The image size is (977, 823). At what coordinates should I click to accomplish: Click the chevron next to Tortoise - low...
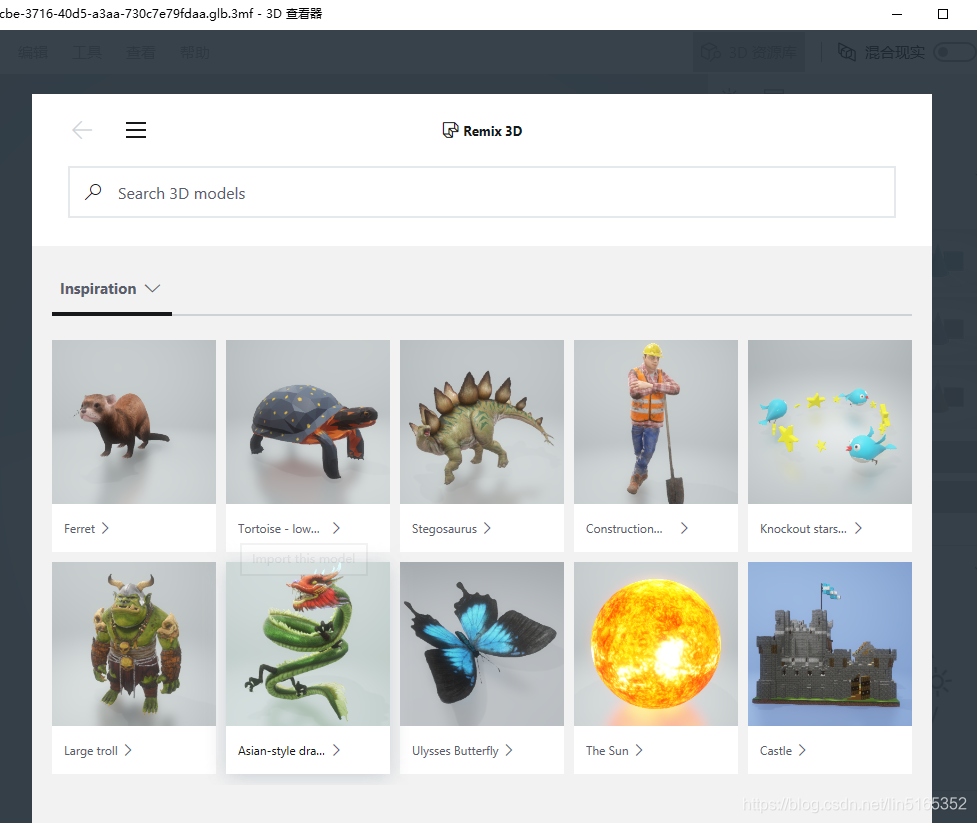pos(336,528)
